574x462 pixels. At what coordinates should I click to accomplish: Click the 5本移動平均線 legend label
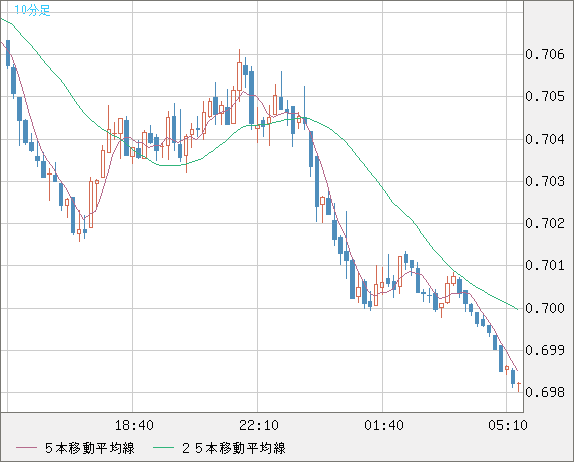tap(90, 448)
